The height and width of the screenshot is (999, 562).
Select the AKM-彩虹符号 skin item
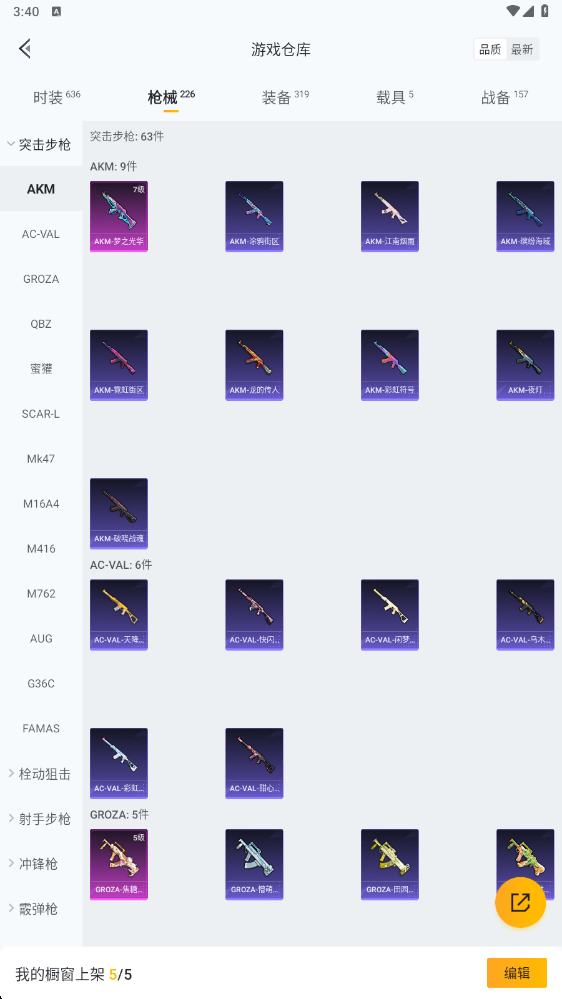[389, 364]
